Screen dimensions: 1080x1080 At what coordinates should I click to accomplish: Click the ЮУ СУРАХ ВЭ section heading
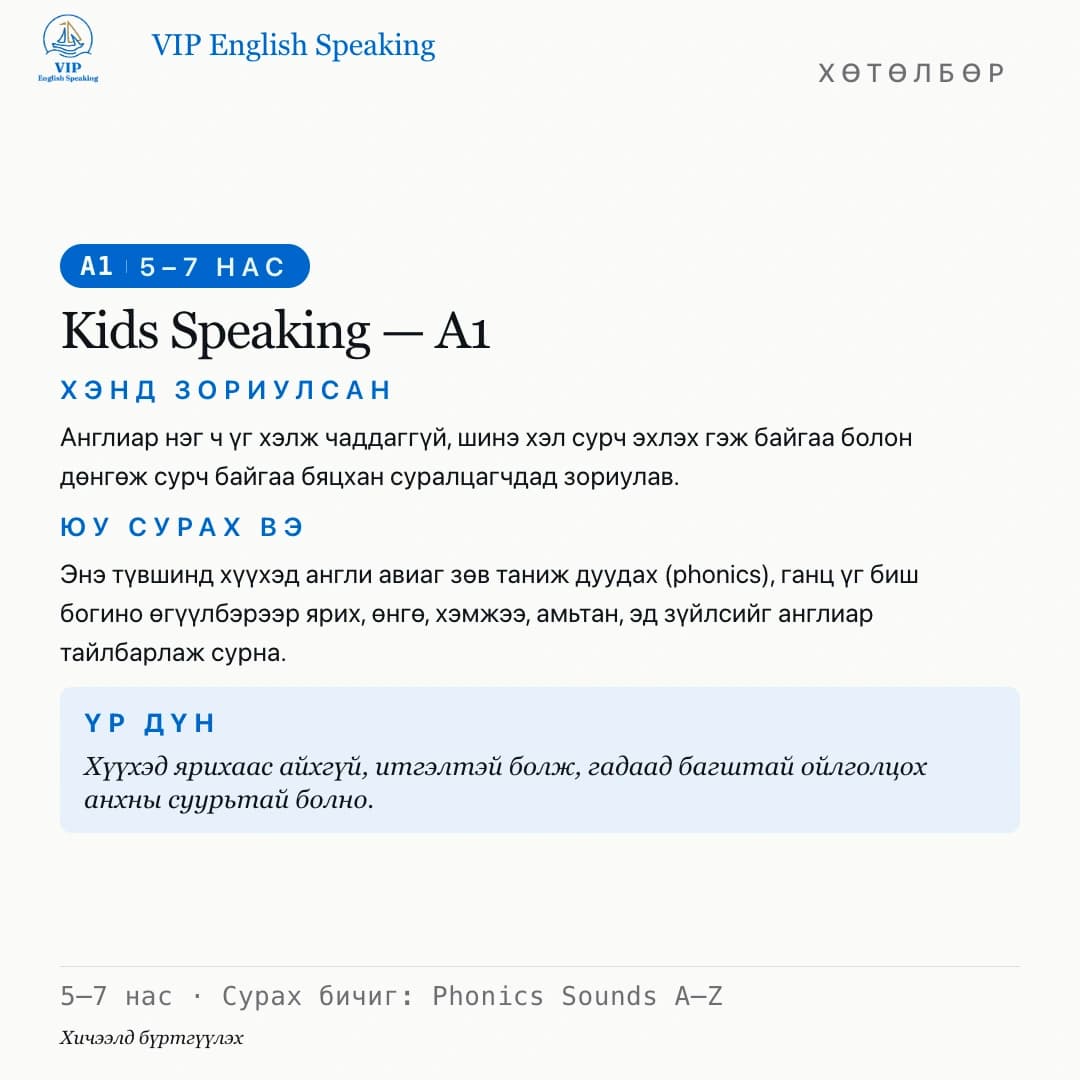pyautogui.click(x=182, y=527)
